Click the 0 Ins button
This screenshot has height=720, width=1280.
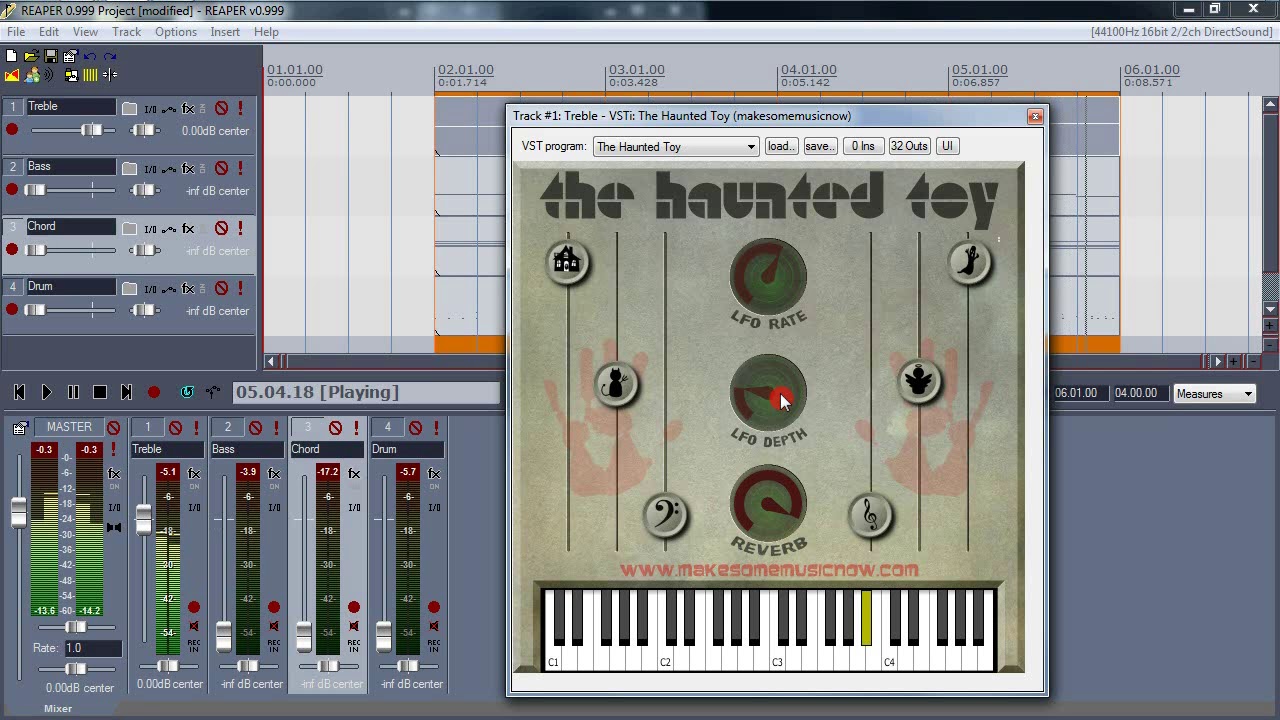[x=863, y=146]
